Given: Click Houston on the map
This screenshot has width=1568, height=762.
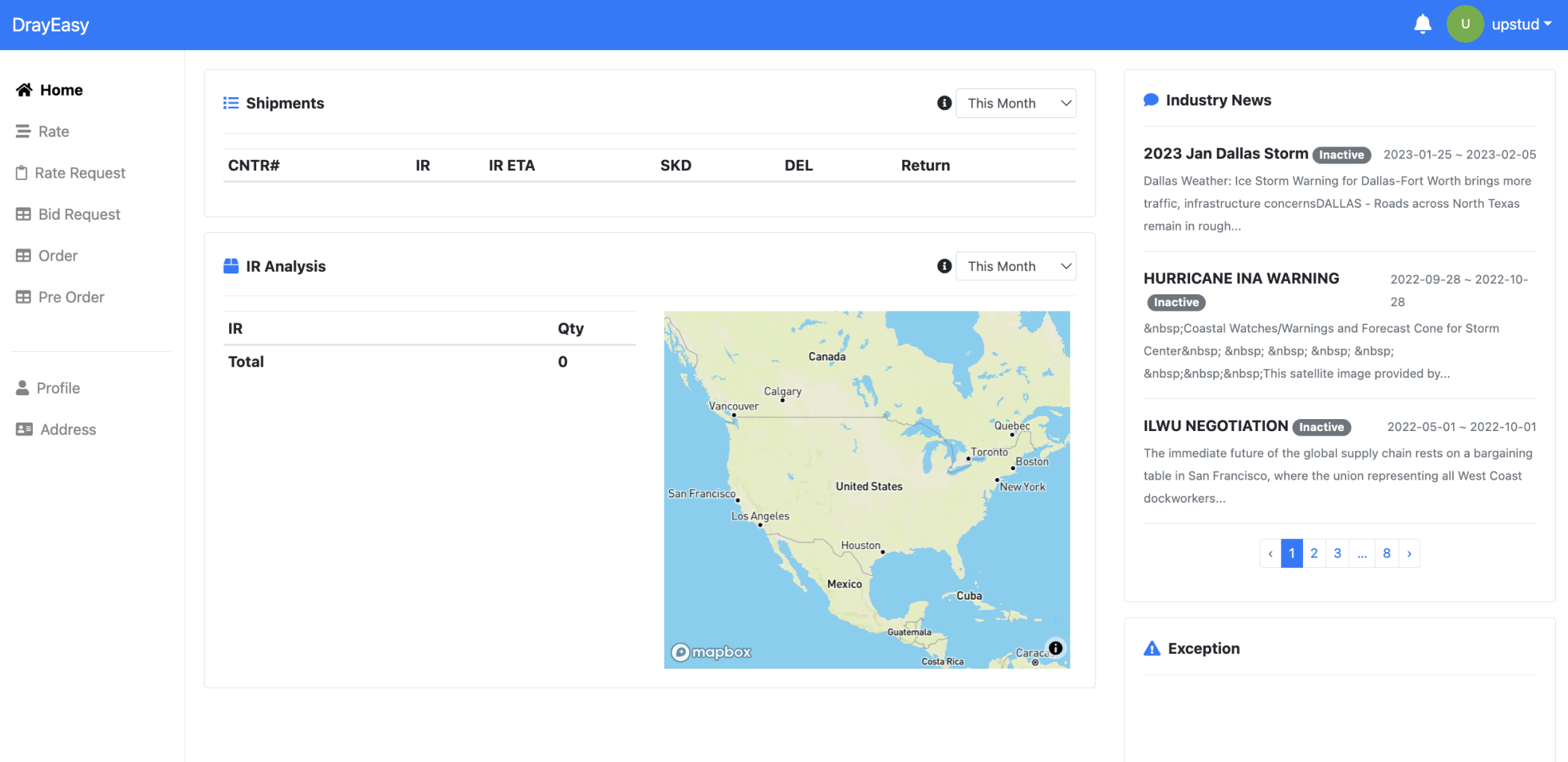Looking at the screenshot, I should (x=861, y=545).
